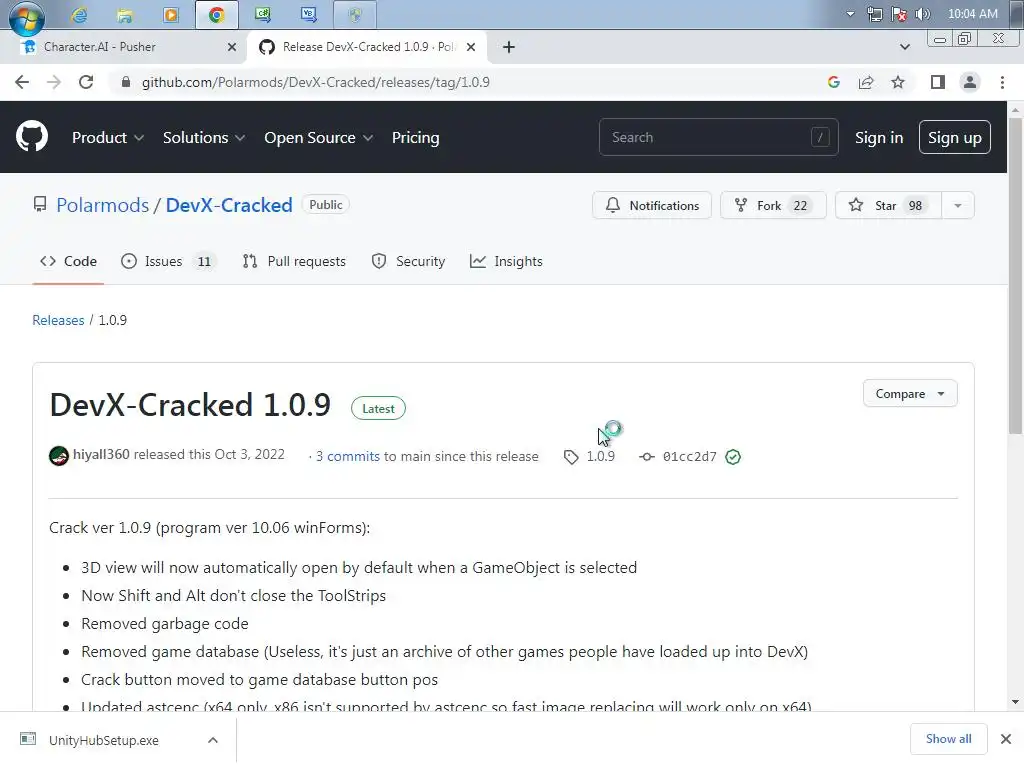The image size is (1024, 768).
Task: Go to the Releases breadcrumb link
Action: coord(58,320)
